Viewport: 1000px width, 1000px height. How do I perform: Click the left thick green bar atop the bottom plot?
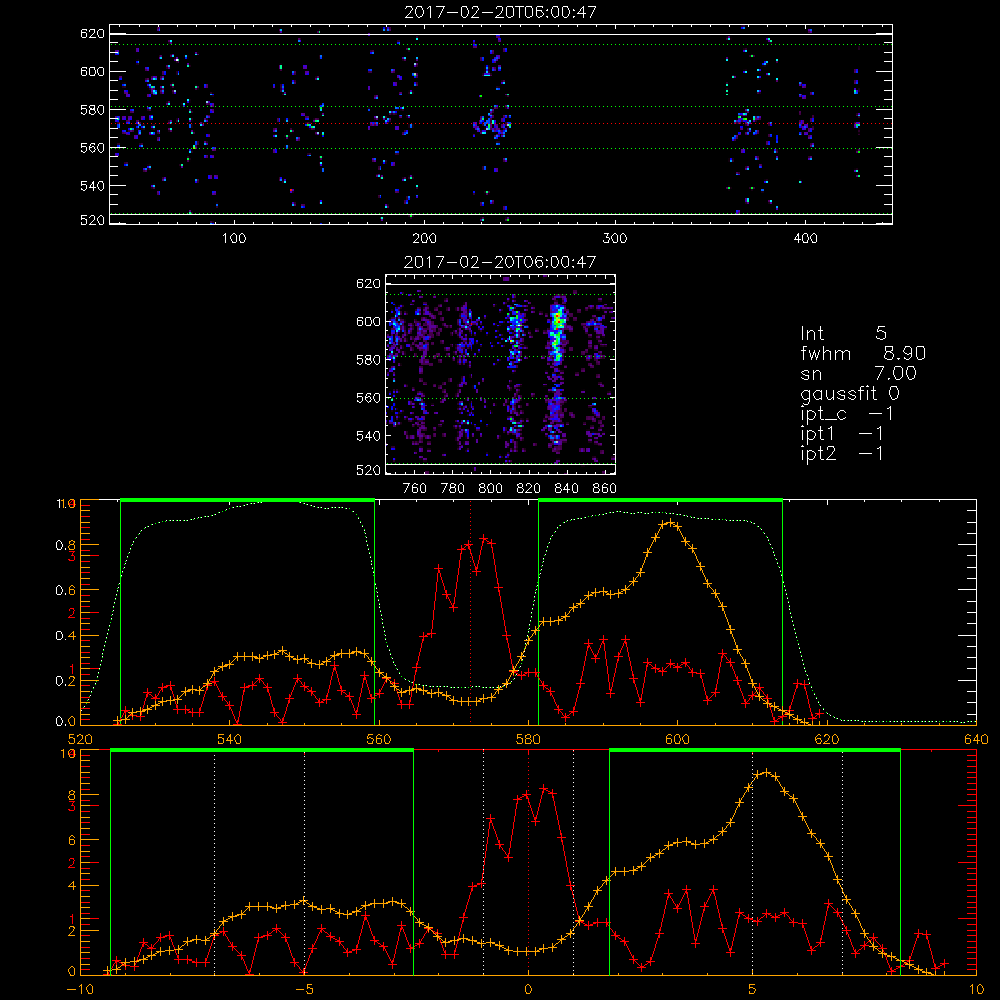tap(262, 750)
